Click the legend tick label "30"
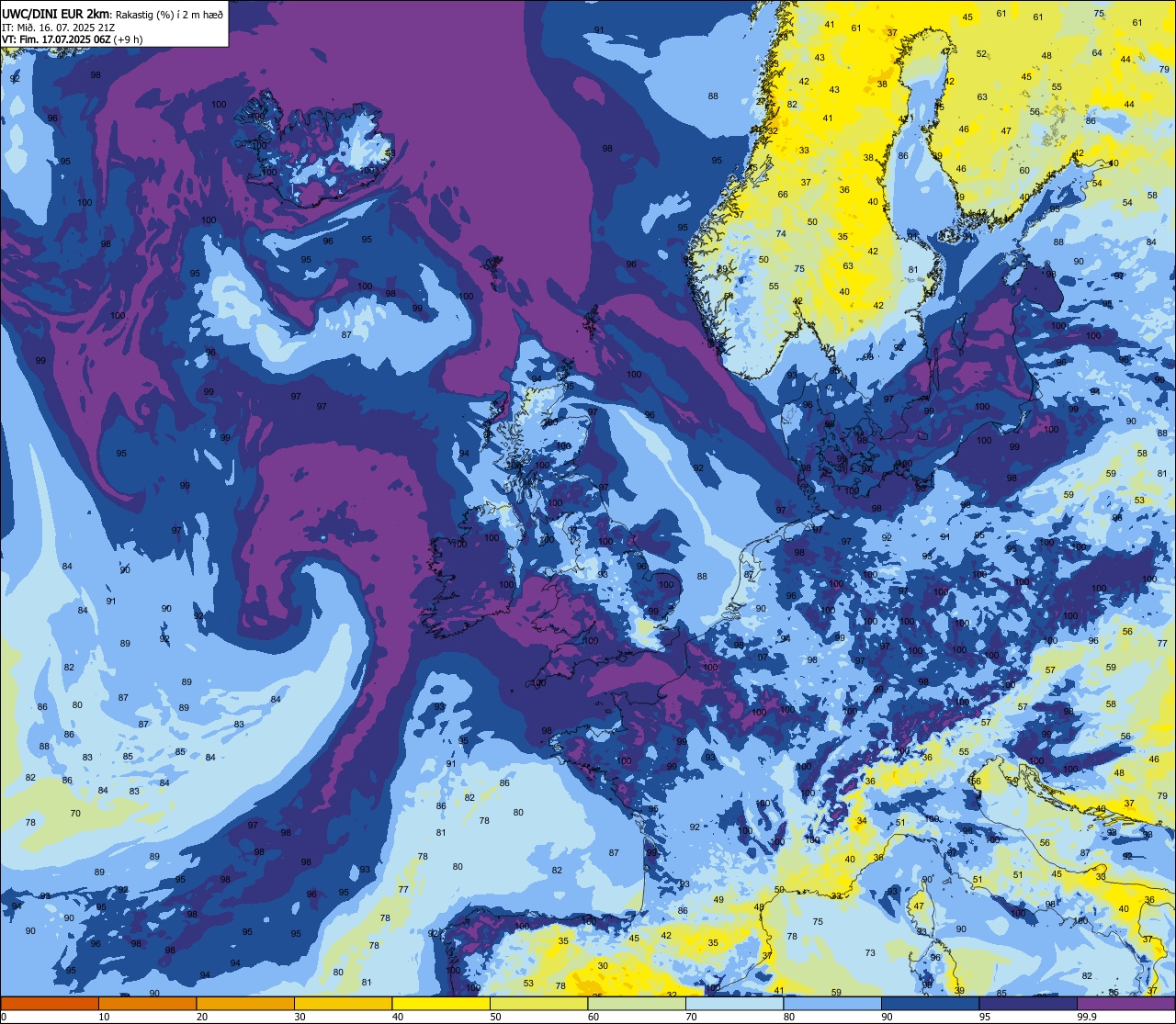 300,1017
